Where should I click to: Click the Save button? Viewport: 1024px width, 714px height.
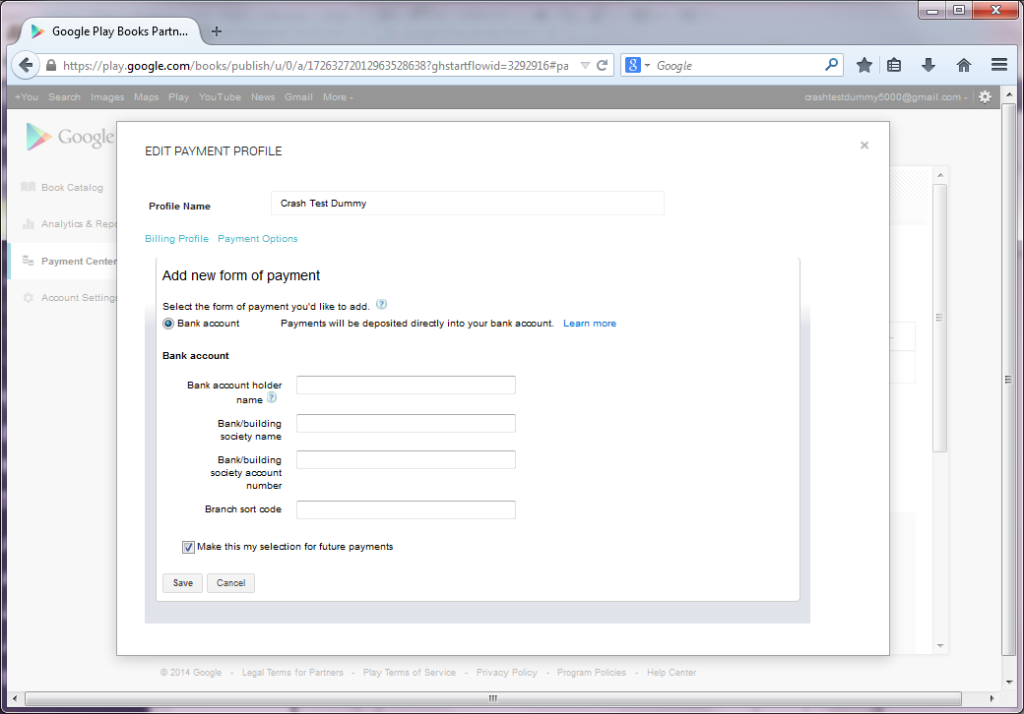pos(182,583)
